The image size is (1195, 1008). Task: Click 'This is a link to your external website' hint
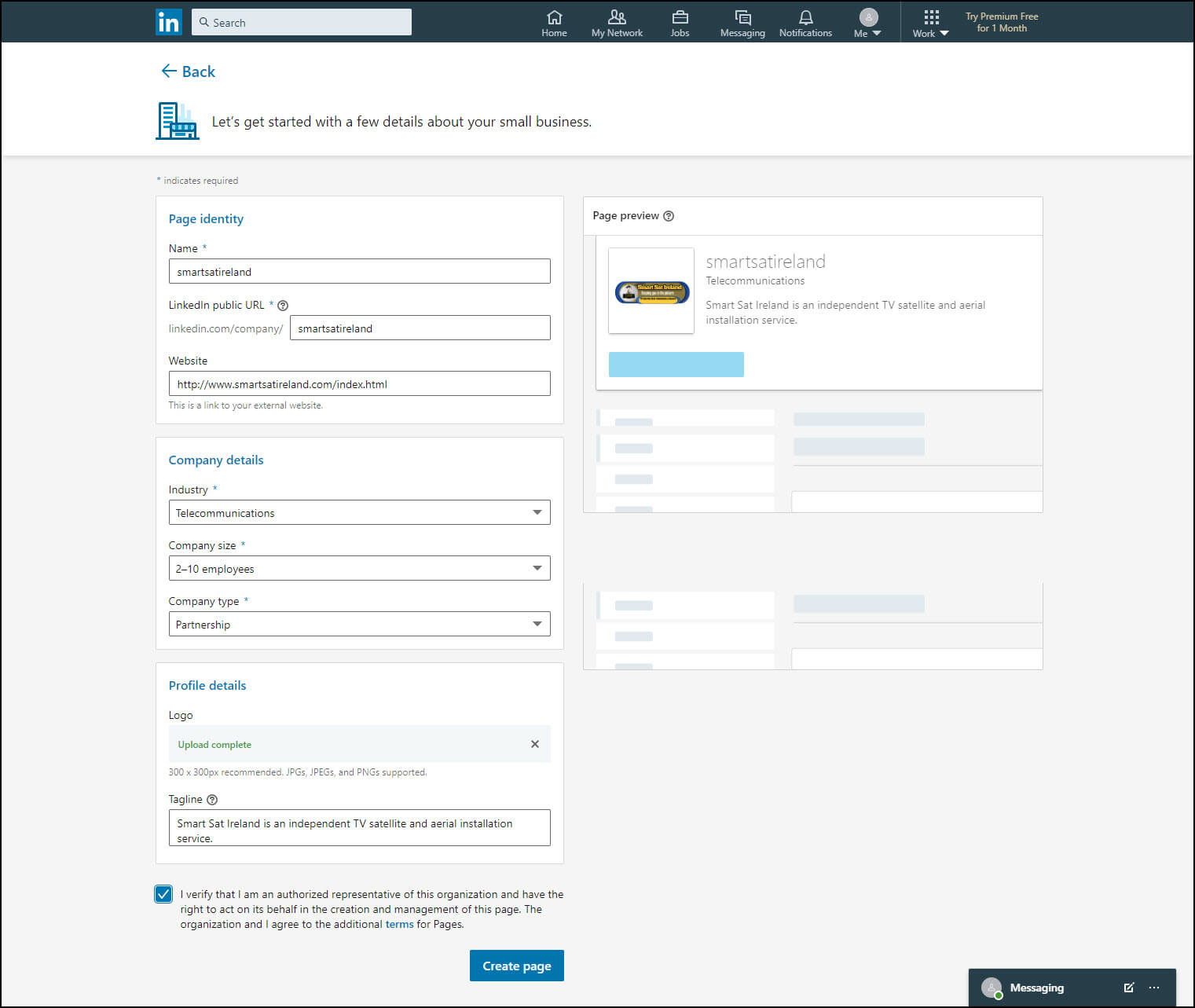(x=245, y=405)
